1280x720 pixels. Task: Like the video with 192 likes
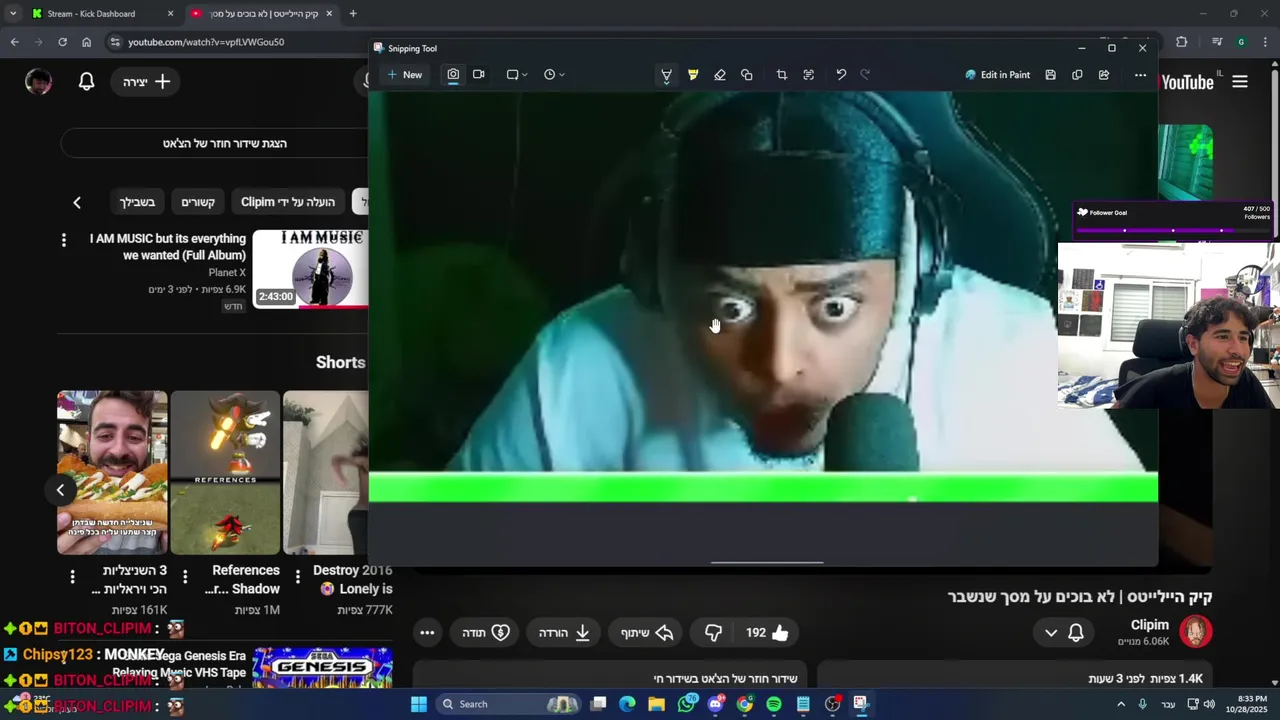coord(768,632)
